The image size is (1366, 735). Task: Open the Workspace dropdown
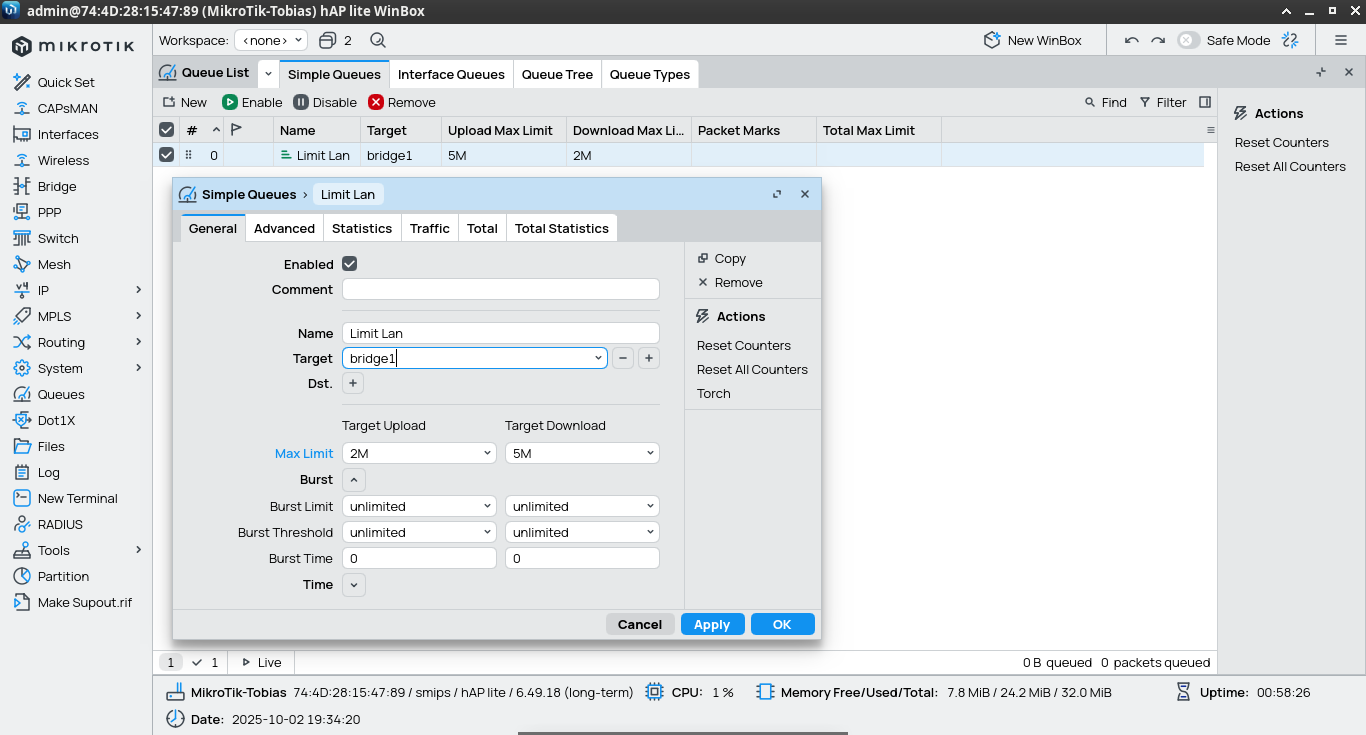[271, 40]
